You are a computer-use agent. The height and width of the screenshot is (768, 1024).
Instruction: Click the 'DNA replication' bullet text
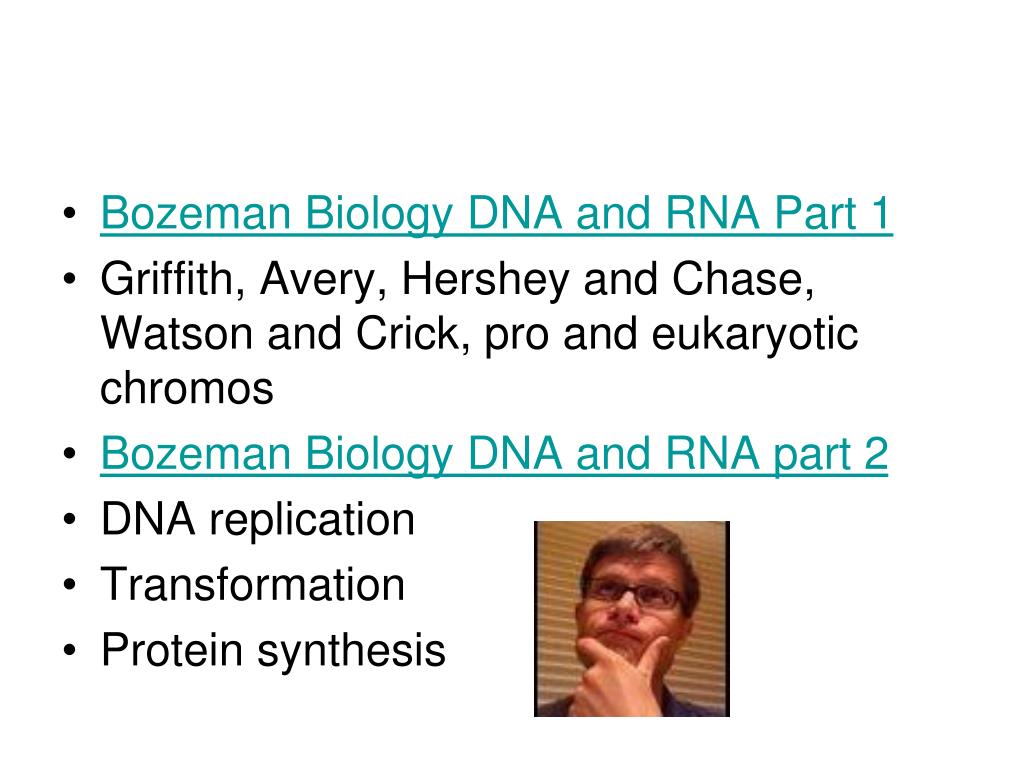click(257, 521)
